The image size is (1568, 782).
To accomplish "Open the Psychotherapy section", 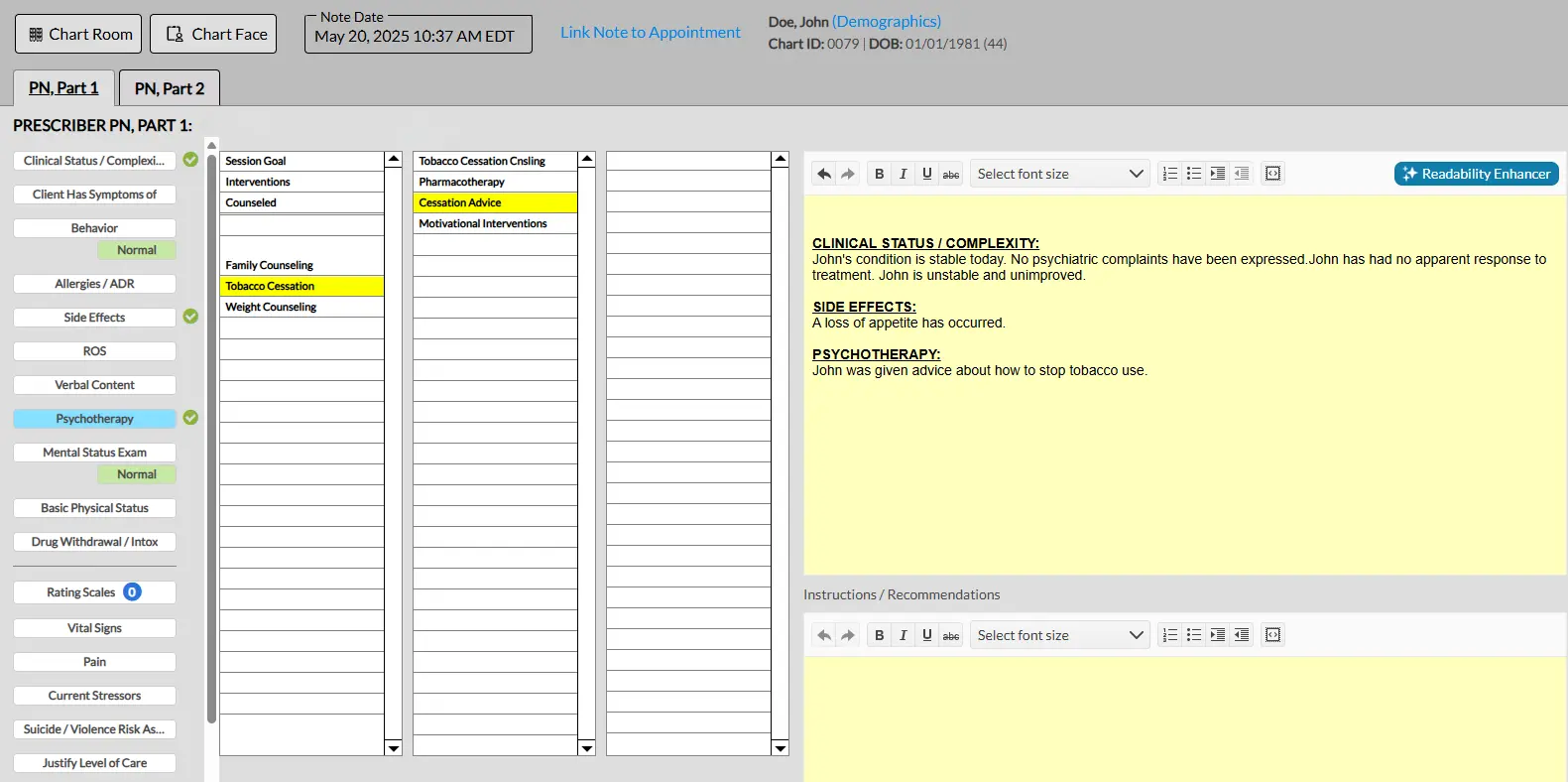I will (x=94, y=419).
